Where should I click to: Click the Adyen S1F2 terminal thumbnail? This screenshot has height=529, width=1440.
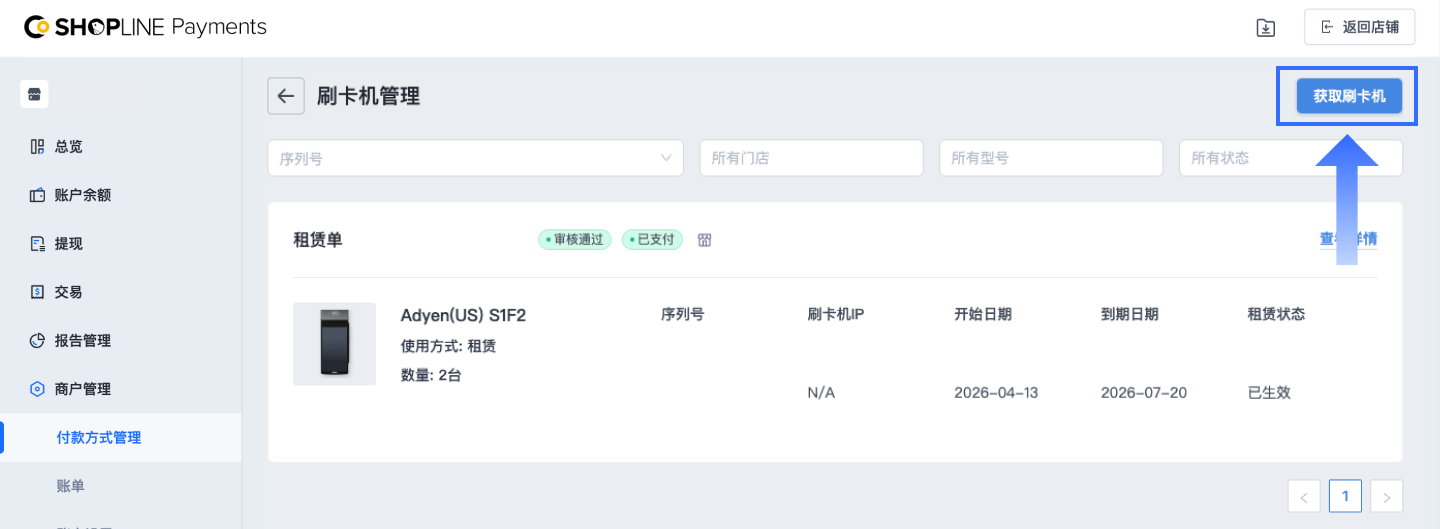pyautogui.click(x=334, y=344)
